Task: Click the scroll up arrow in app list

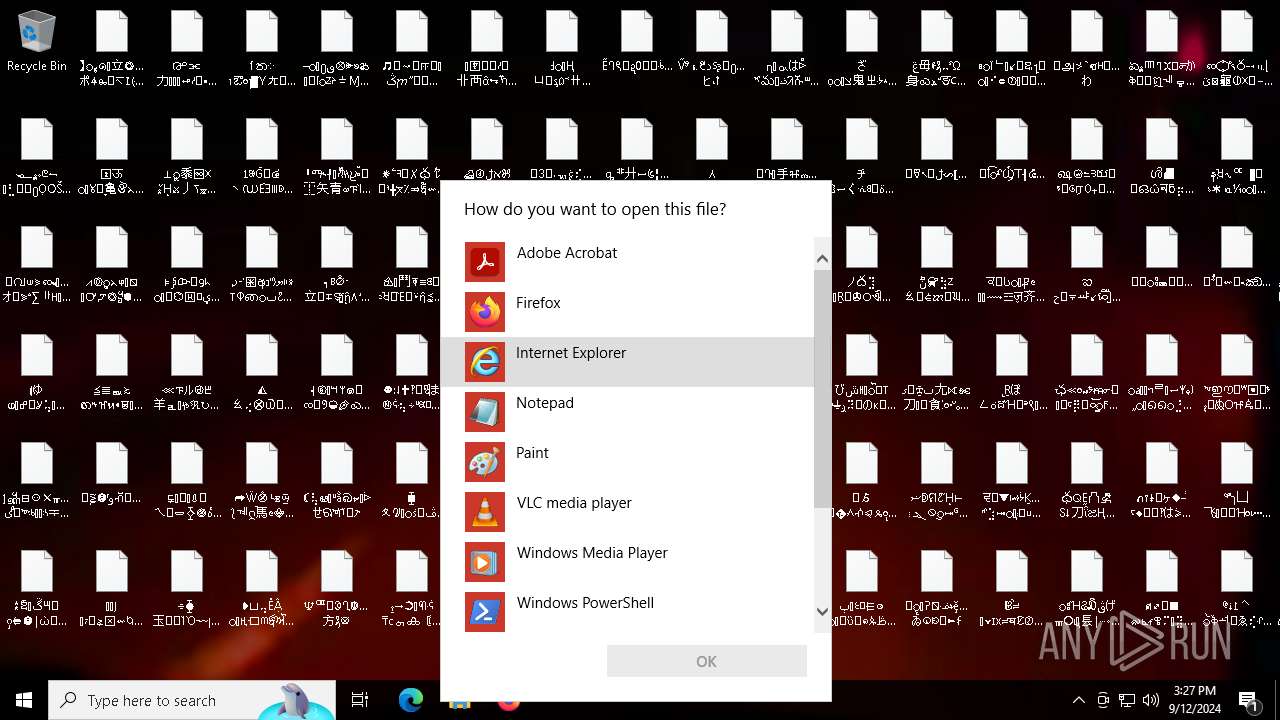Action: pyautogui.click(x=822, y=259)
